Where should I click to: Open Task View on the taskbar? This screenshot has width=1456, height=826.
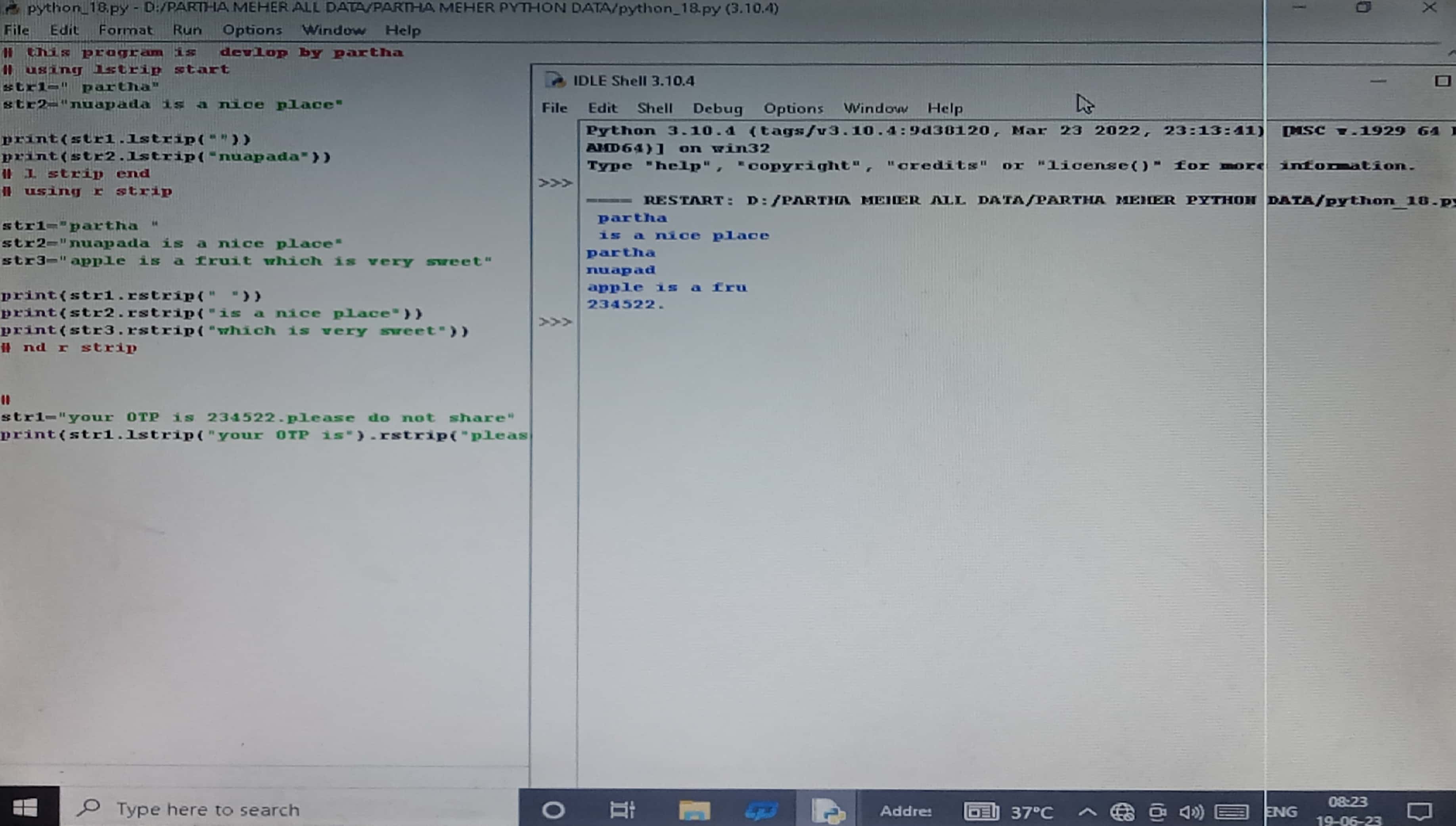click(x=622, y=810)
